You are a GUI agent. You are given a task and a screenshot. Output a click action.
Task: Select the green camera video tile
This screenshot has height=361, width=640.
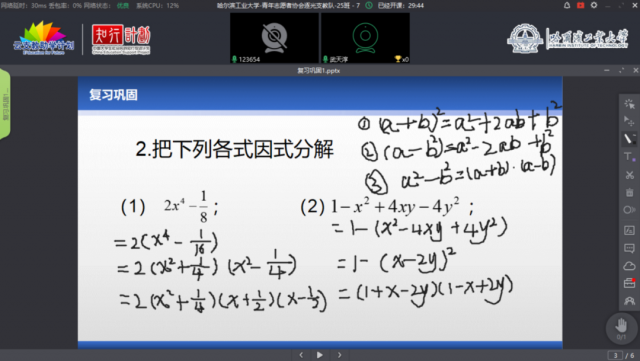(365, 38)
